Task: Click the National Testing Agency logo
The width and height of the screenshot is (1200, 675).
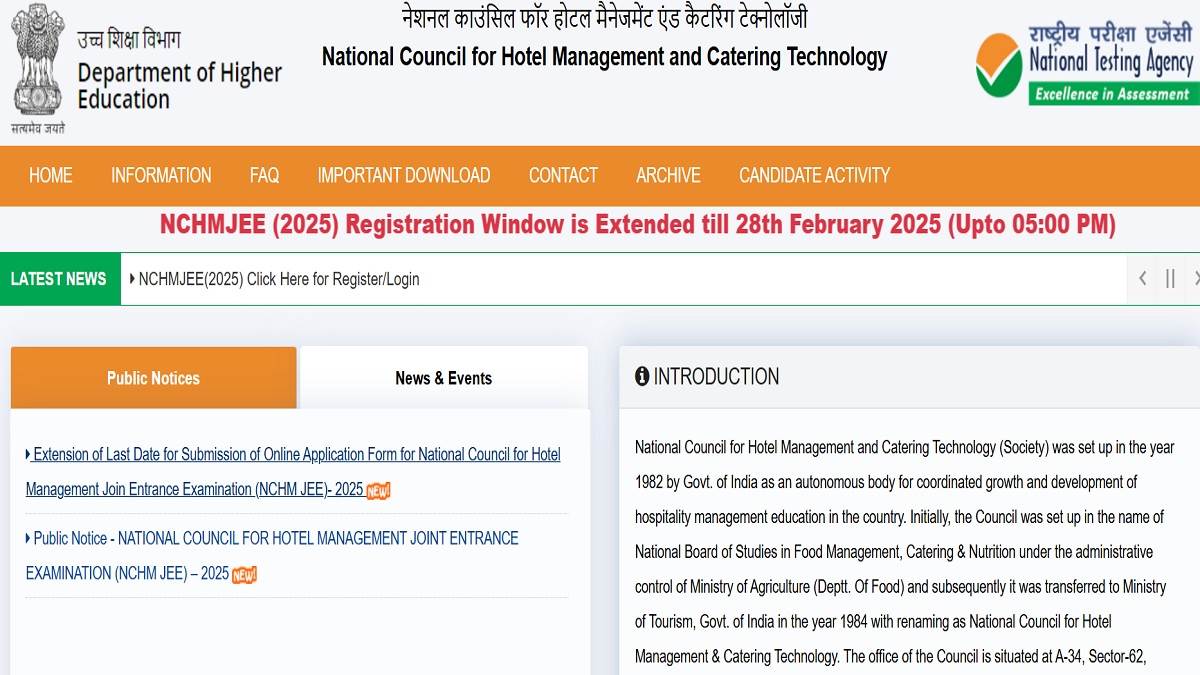Action: pyautogui.click(x=1085, y=64)
